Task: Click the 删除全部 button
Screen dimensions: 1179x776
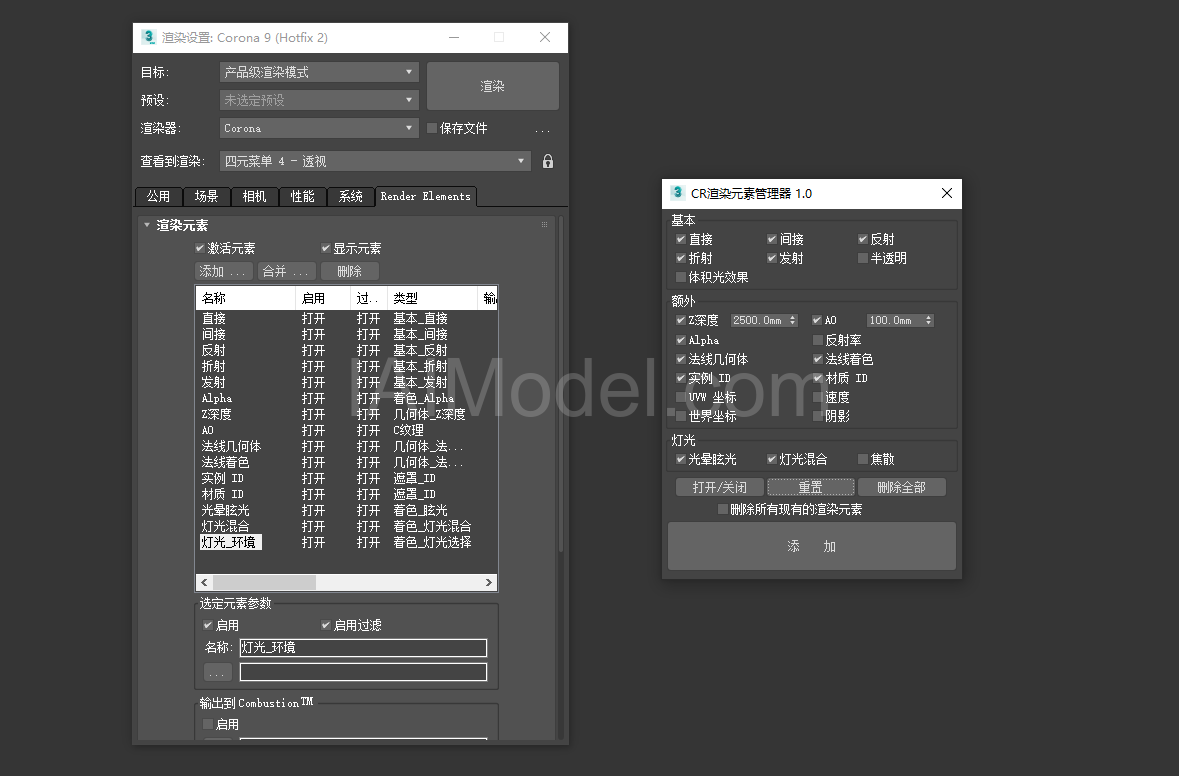Action: click(902, 487)
